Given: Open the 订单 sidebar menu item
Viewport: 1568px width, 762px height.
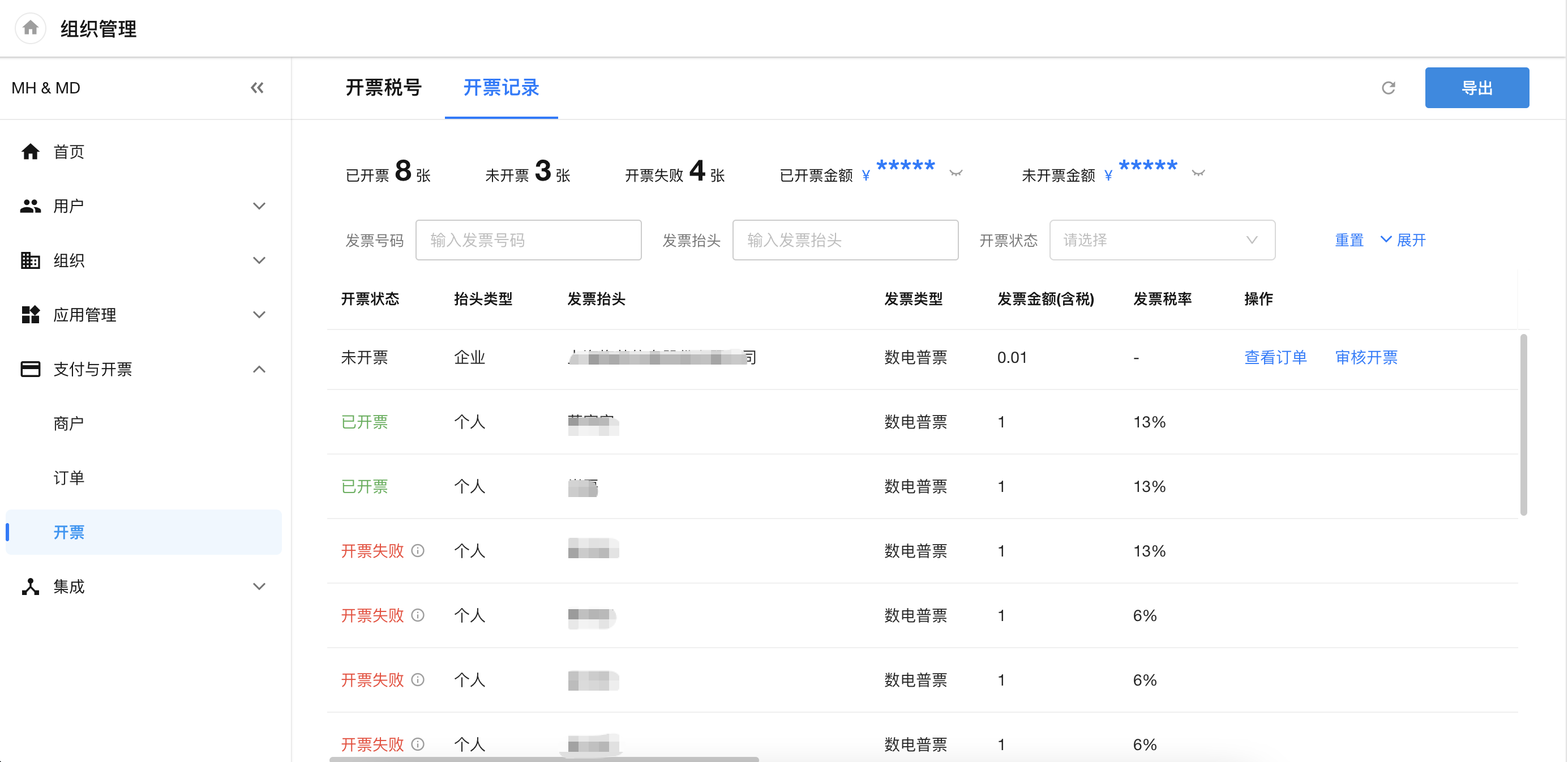Looking at the screenshot, I should [69, 478].
